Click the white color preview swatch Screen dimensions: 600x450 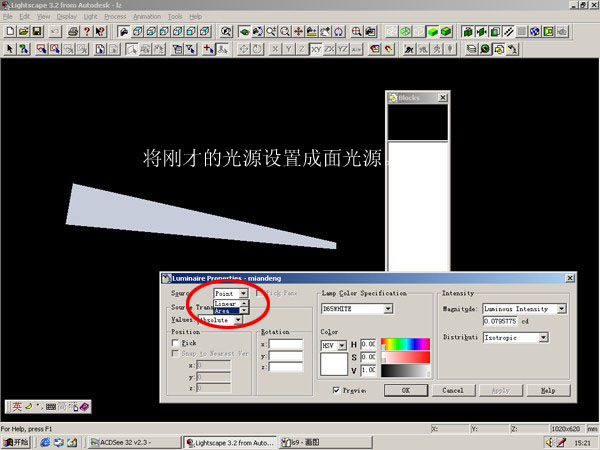(x=334, y=364)
